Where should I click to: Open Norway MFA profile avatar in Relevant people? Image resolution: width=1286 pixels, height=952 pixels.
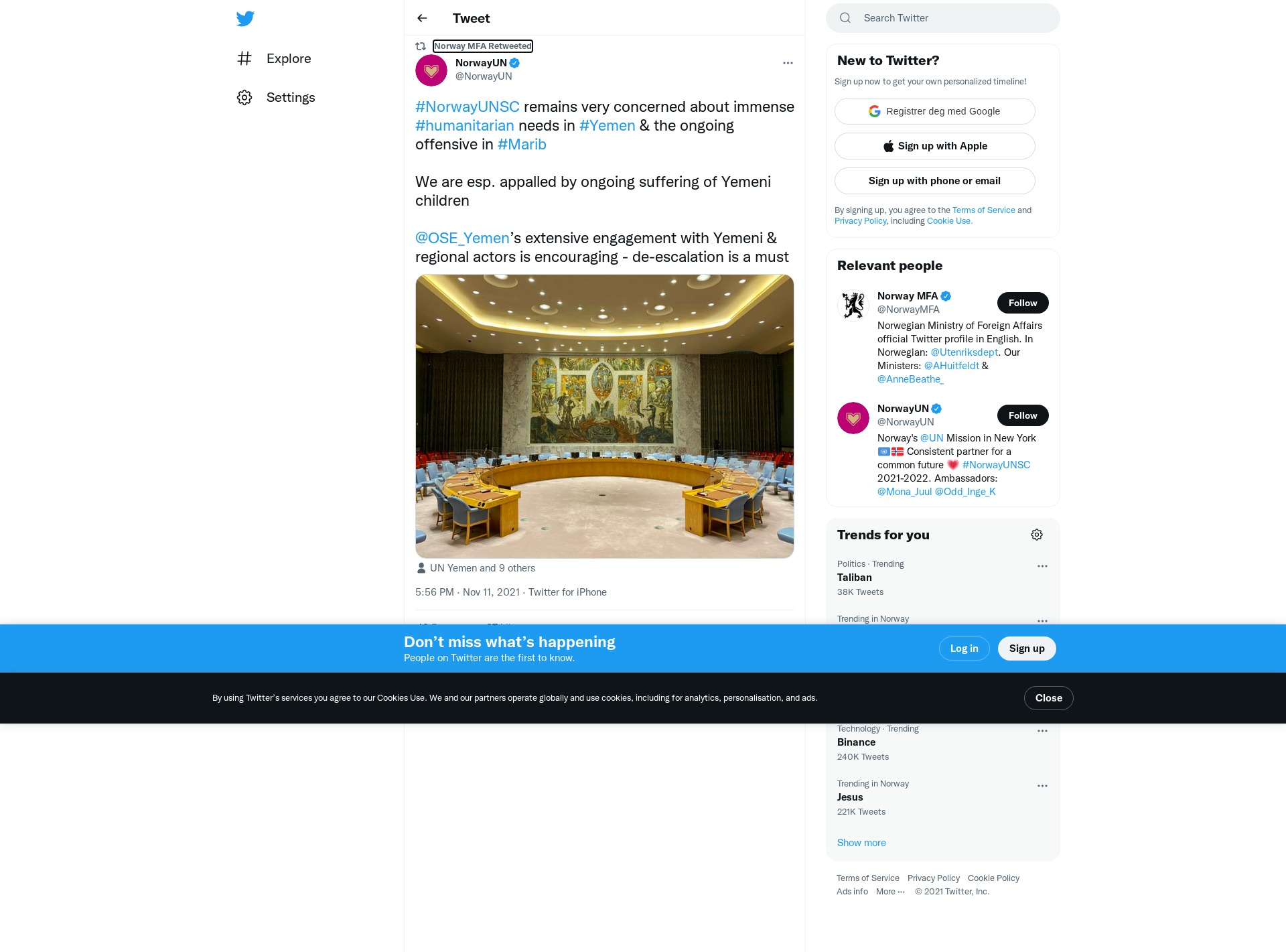853,305
